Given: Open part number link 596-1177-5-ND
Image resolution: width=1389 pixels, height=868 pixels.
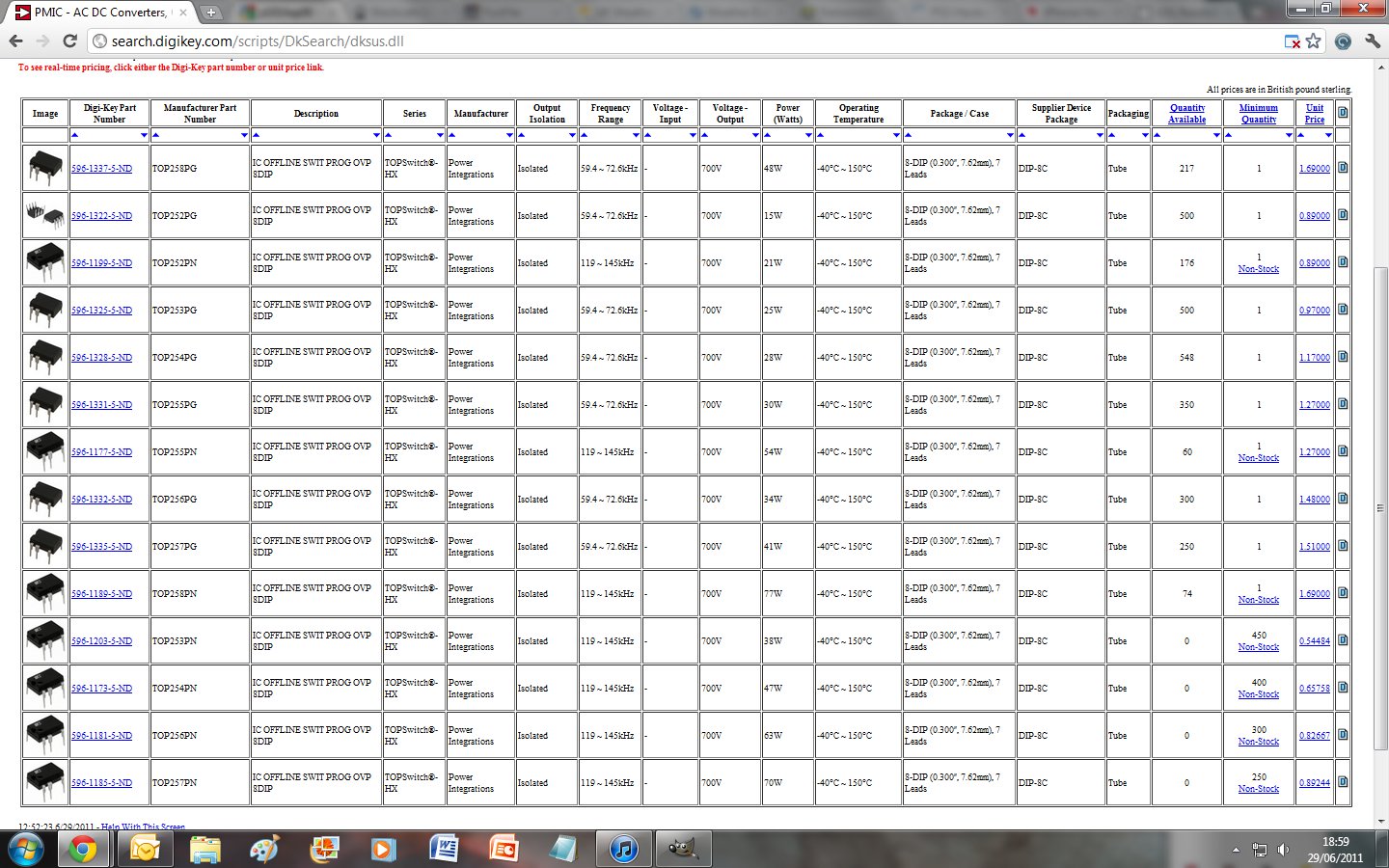Looking at the screenshot, I should pyautogui.click(x=101, y=452).
